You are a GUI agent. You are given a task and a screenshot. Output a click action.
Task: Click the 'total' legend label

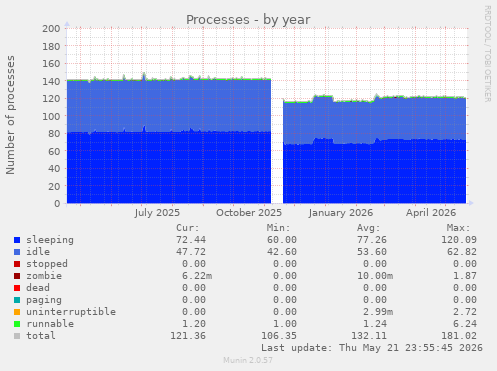(x=41, y=336)
